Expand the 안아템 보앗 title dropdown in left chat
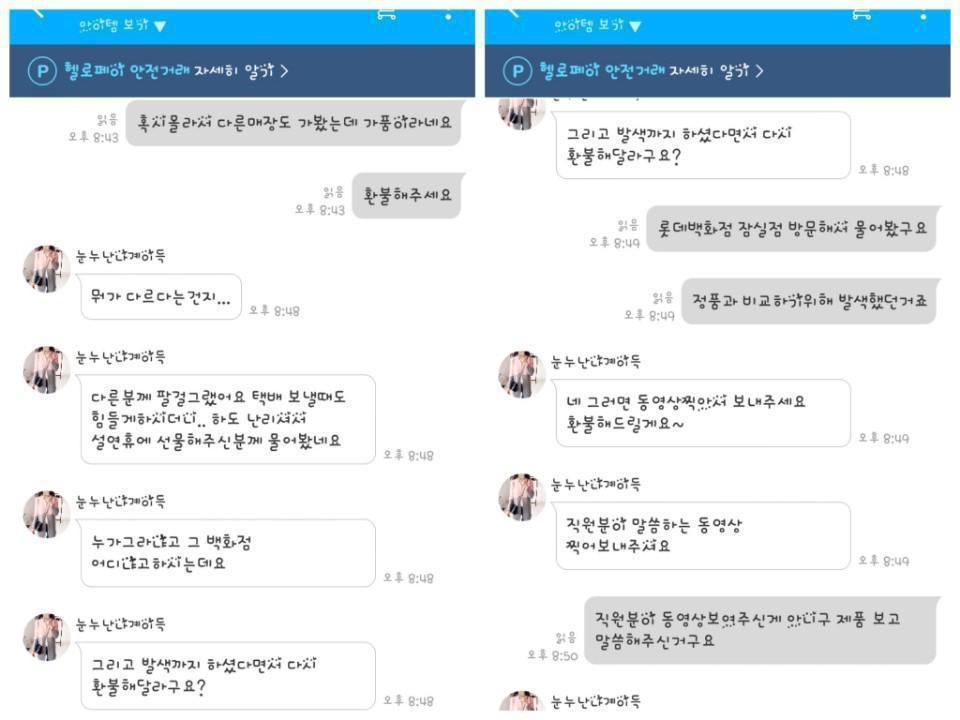 click(122, 26)
